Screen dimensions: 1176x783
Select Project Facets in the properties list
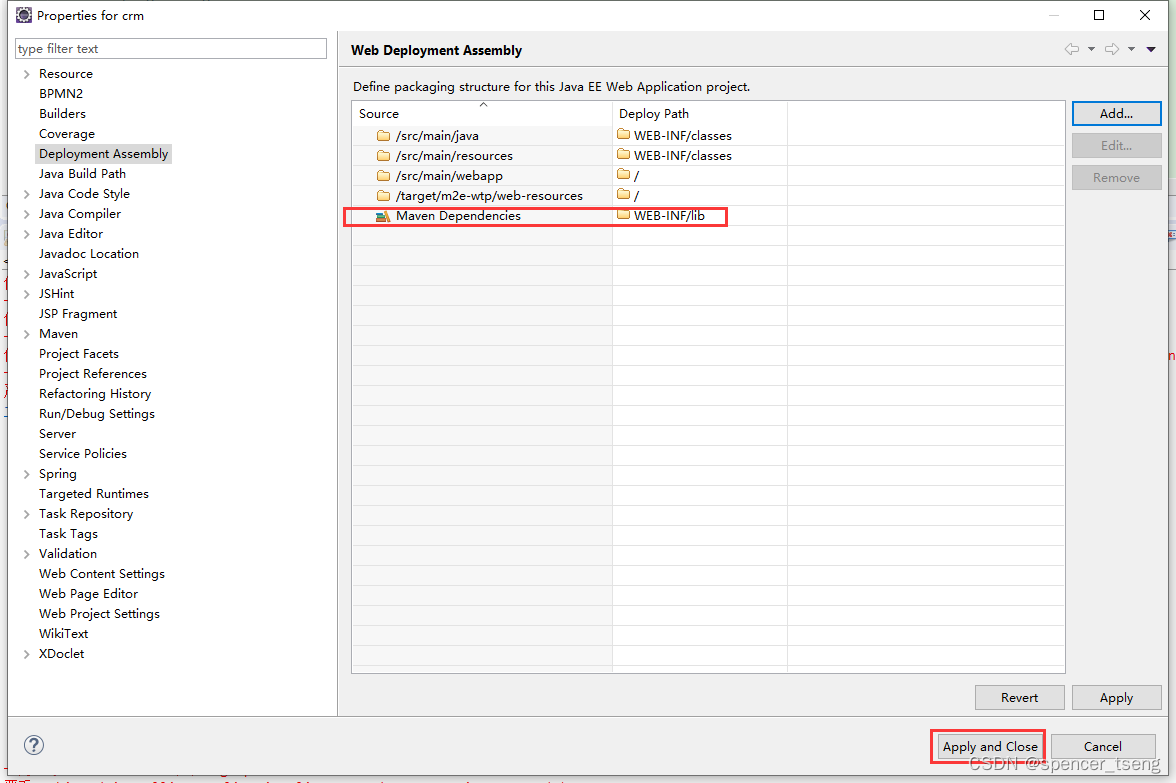(x=78, y=353)
